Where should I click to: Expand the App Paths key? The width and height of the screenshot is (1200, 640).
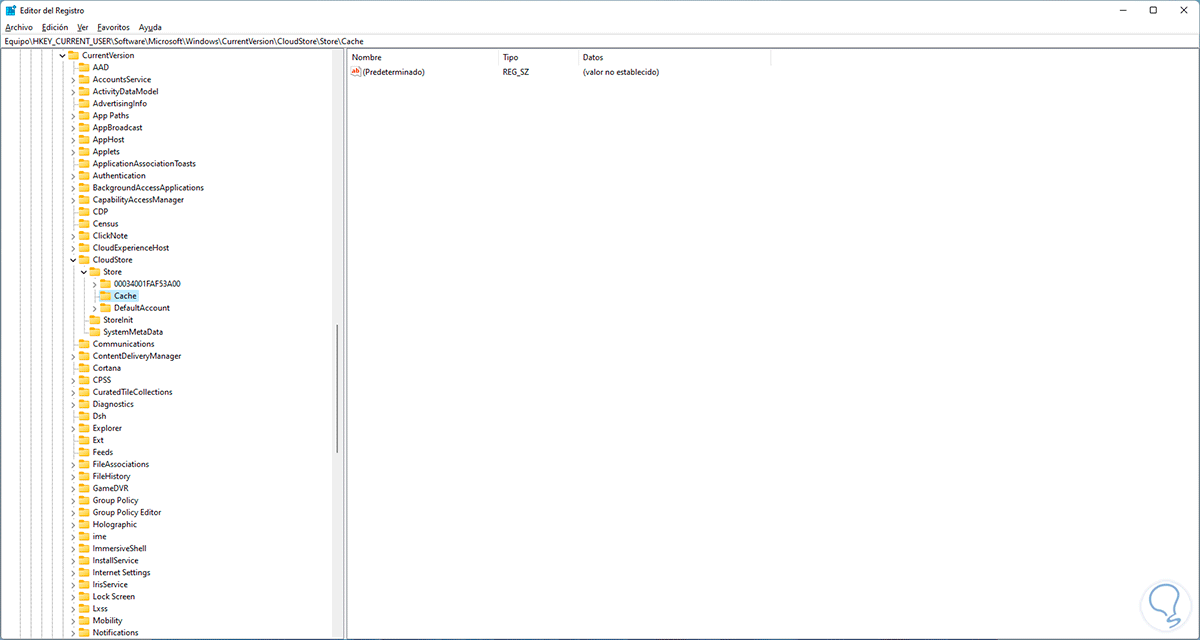click(73, 116)
